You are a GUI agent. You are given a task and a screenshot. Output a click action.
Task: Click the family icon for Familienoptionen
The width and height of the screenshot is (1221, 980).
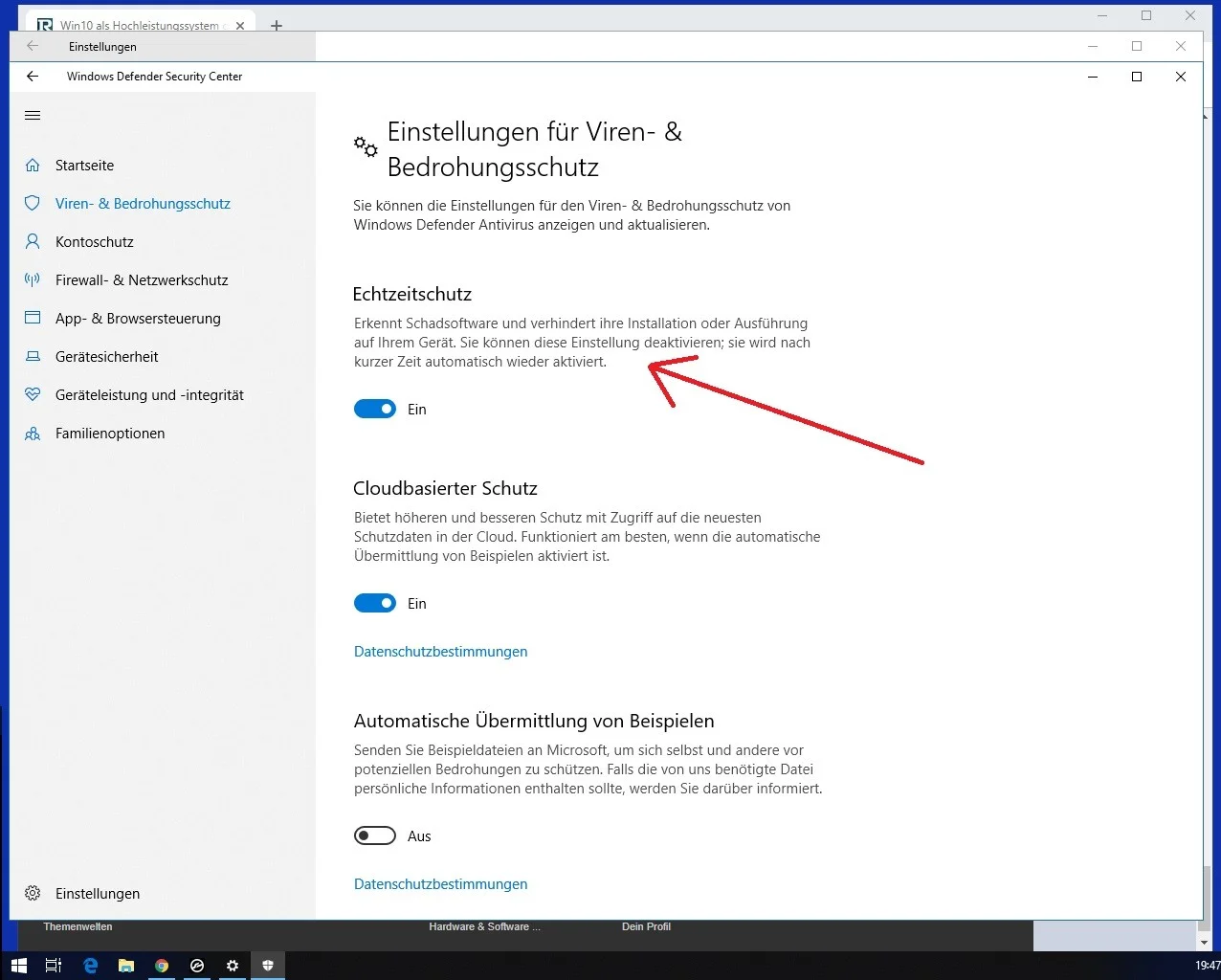[33, 434]
